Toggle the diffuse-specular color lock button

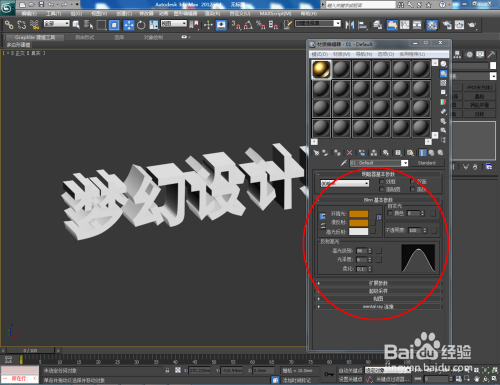point(322,226)
